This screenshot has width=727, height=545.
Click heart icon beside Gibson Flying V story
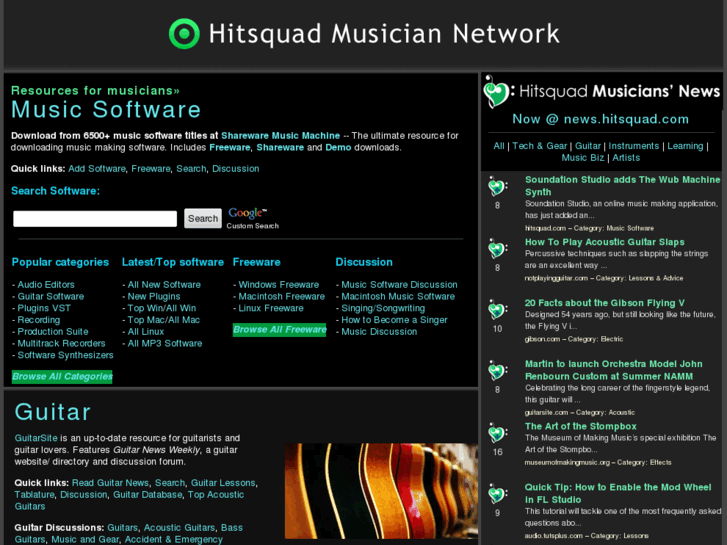pos(497,310)
